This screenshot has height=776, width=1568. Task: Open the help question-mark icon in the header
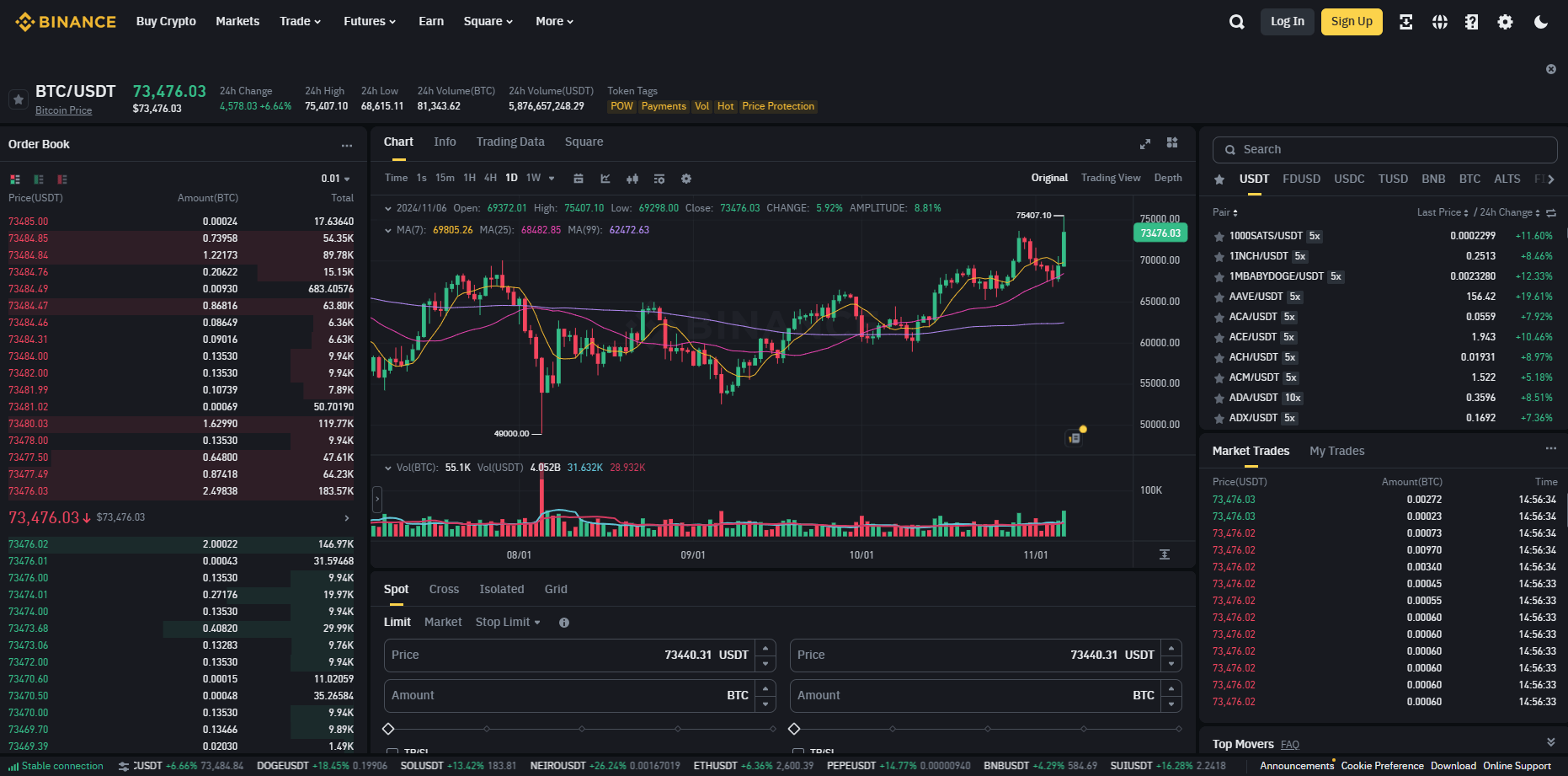coord(1471,22)
